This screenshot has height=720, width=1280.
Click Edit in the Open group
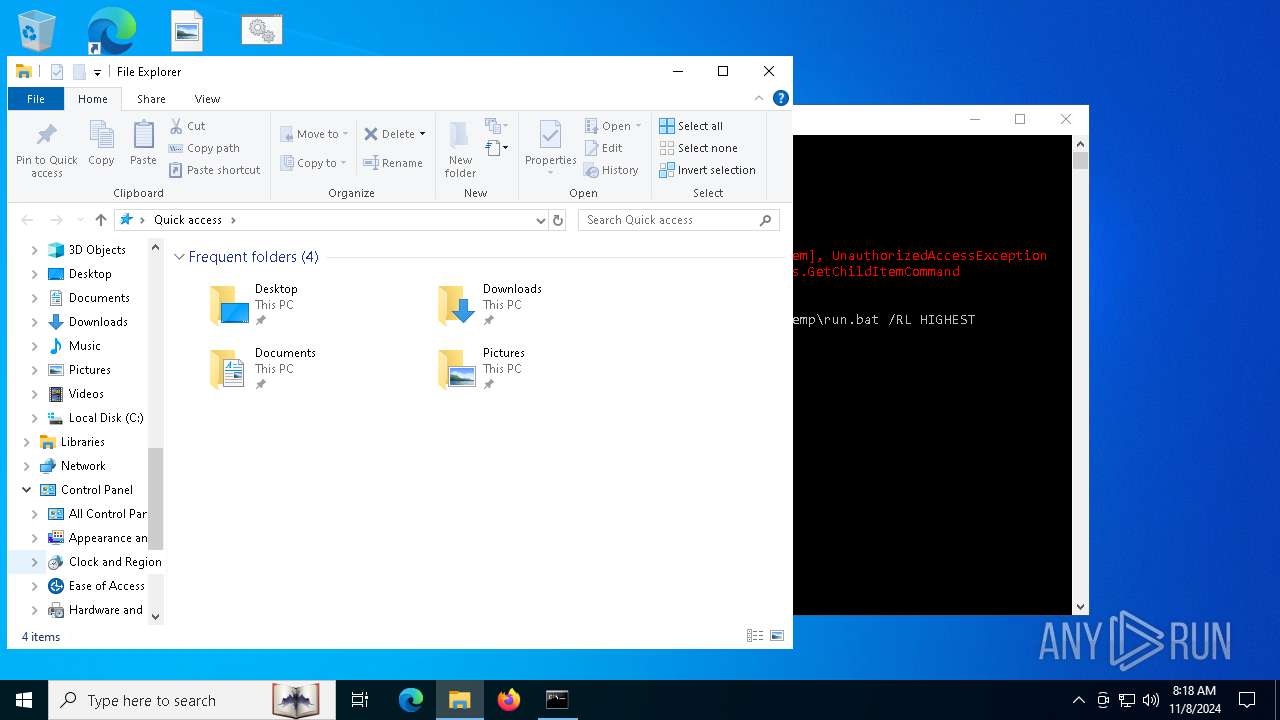tap(604, 148)
